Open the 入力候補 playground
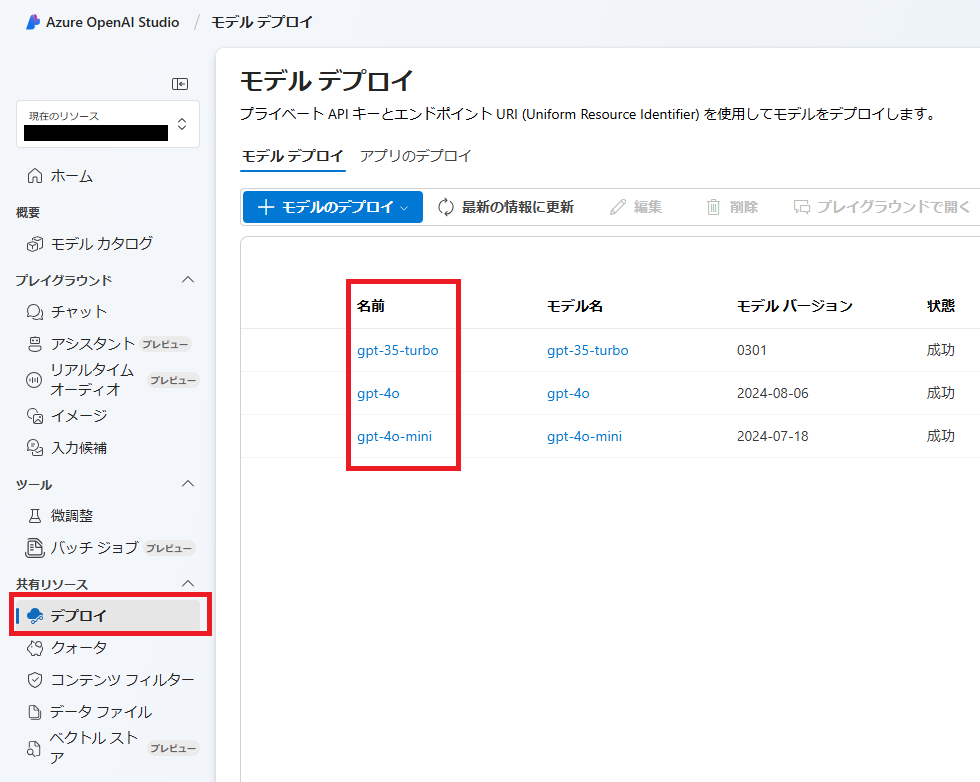 point(33,447)
